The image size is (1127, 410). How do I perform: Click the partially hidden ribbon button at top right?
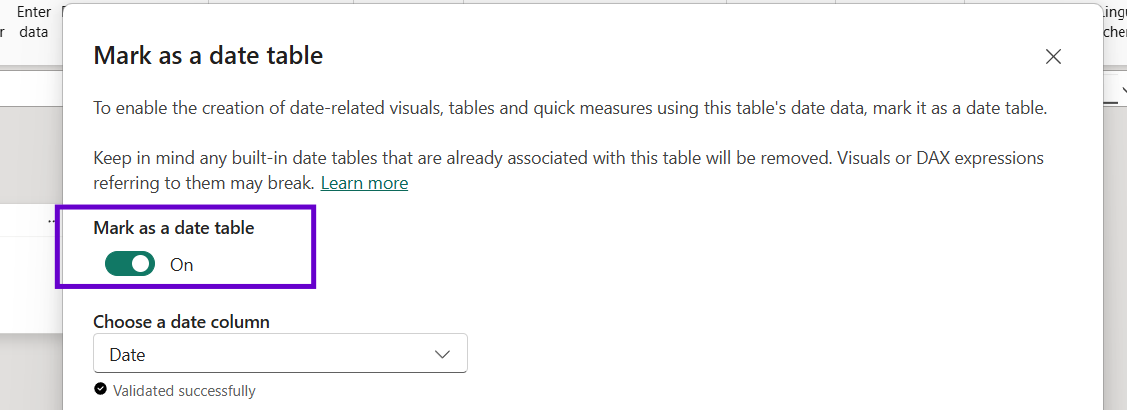point(1113,21)
